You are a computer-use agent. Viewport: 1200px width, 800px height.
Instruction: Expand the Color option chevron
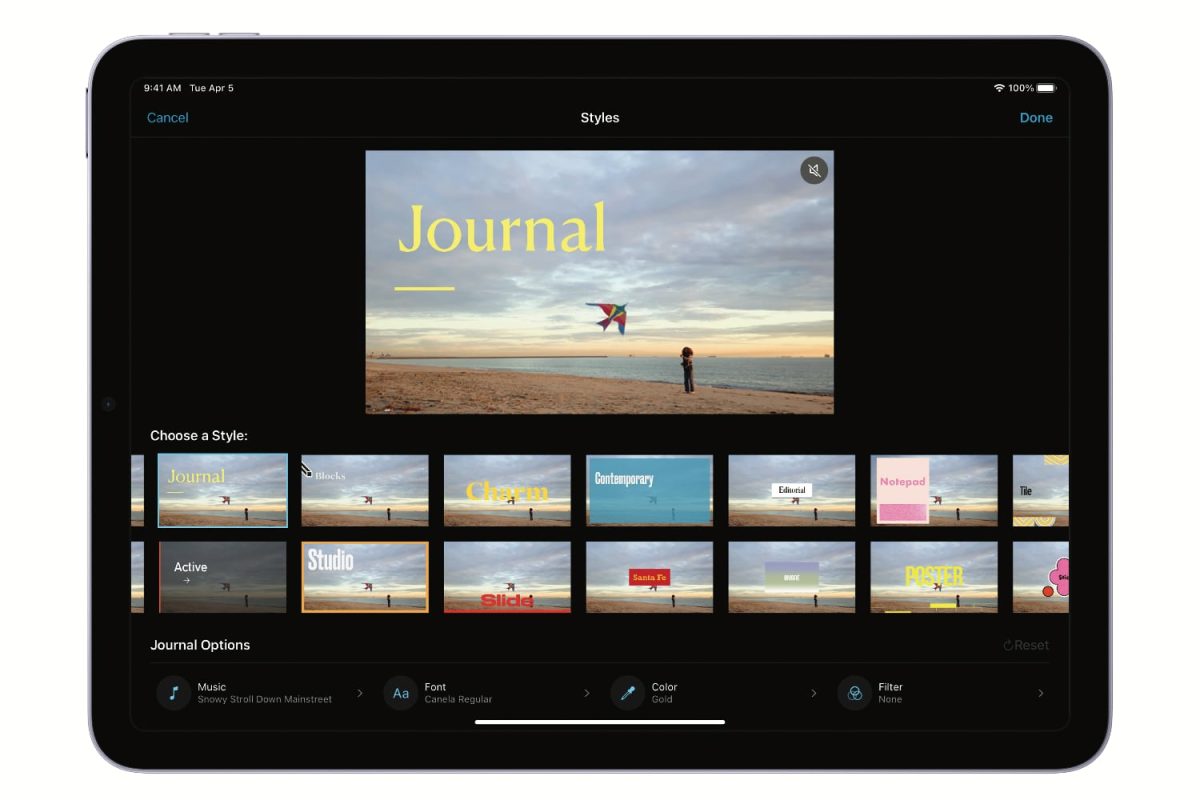[x=813, y=693]
